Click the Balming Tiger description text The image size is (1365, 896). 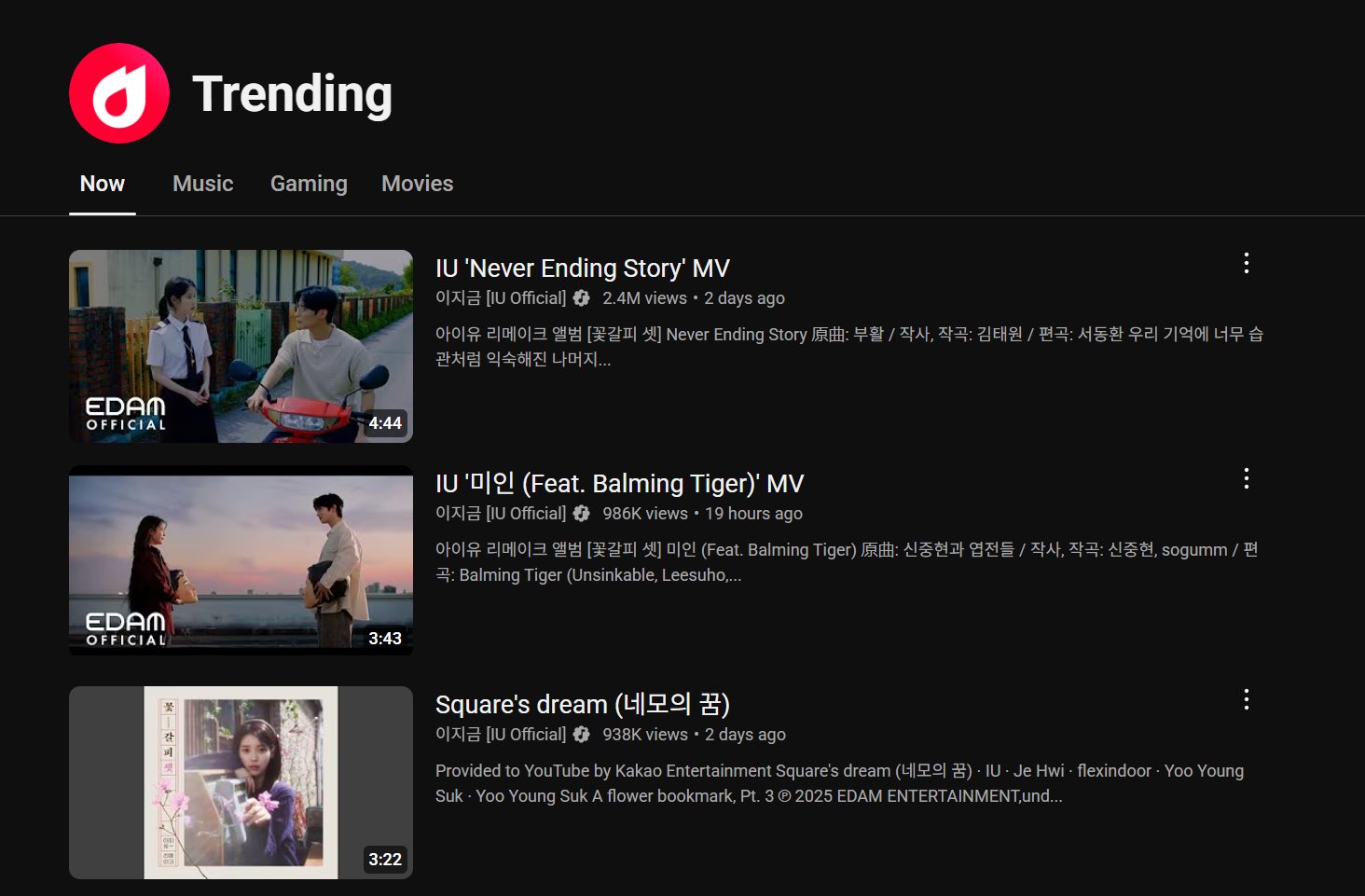(847, 562)
